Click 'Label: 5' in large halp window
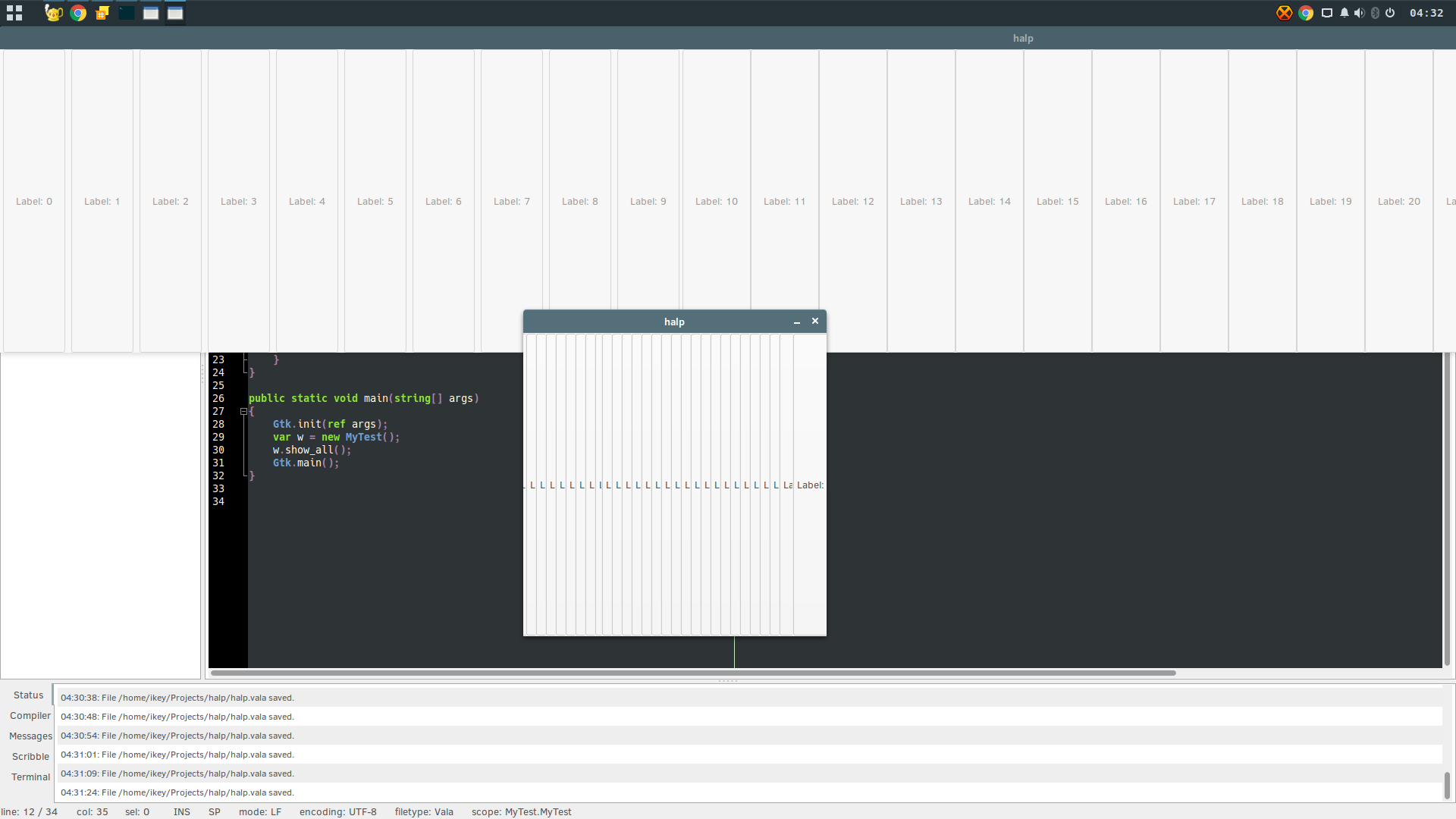Viewport: 1456px width, 819px height. (375, 202)
